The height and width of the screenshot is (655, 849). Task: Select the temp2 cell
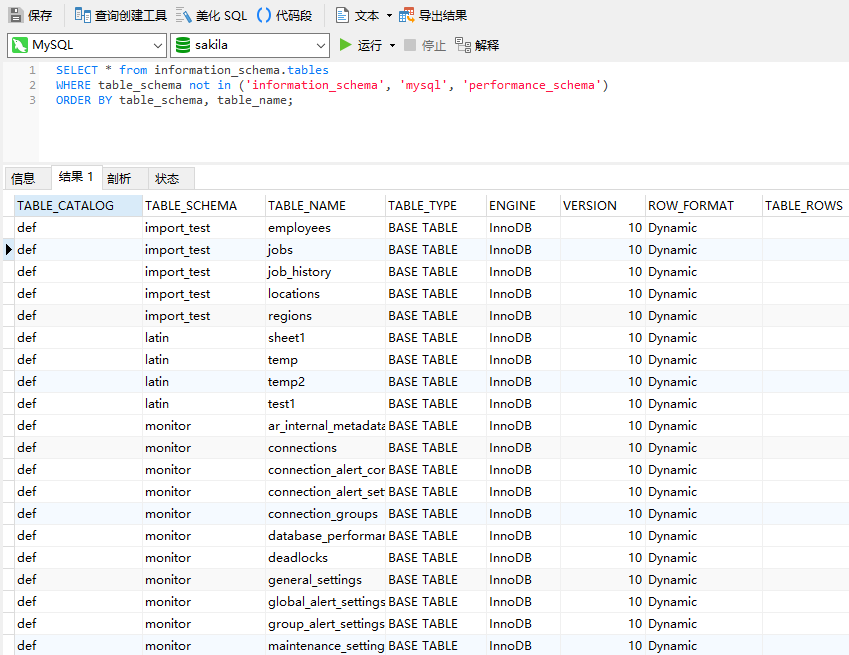coord(325,382)
